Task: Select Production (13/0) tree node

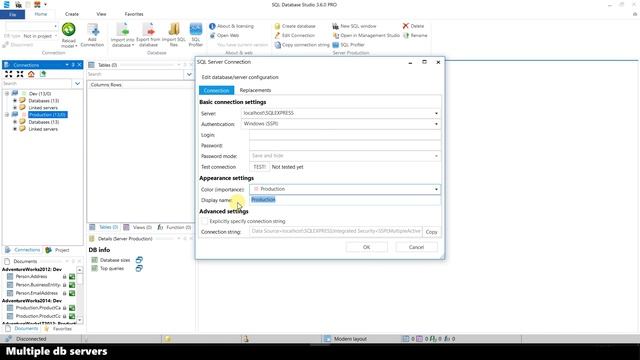Action: tap(48, 115)
